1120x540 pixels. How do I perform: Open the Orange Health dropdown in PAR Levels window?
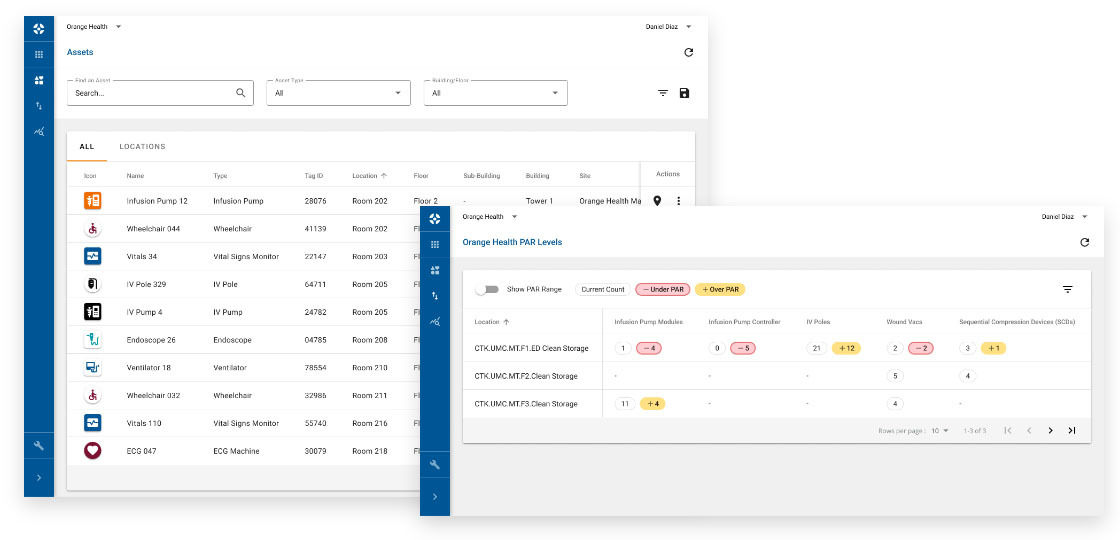click(x=490, y=216)
